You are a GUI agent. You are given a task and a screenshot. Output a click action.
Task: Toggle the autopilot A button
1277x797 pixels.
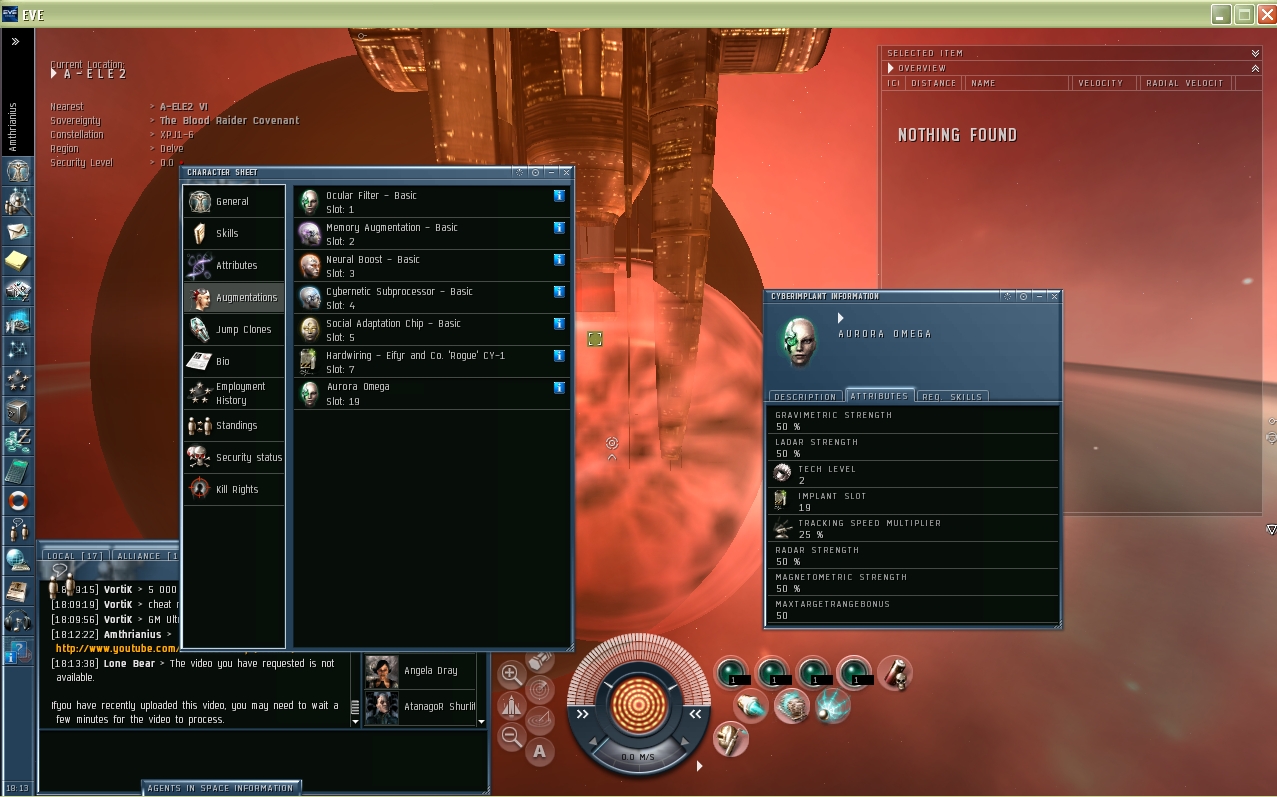click(x=540, y=752)
